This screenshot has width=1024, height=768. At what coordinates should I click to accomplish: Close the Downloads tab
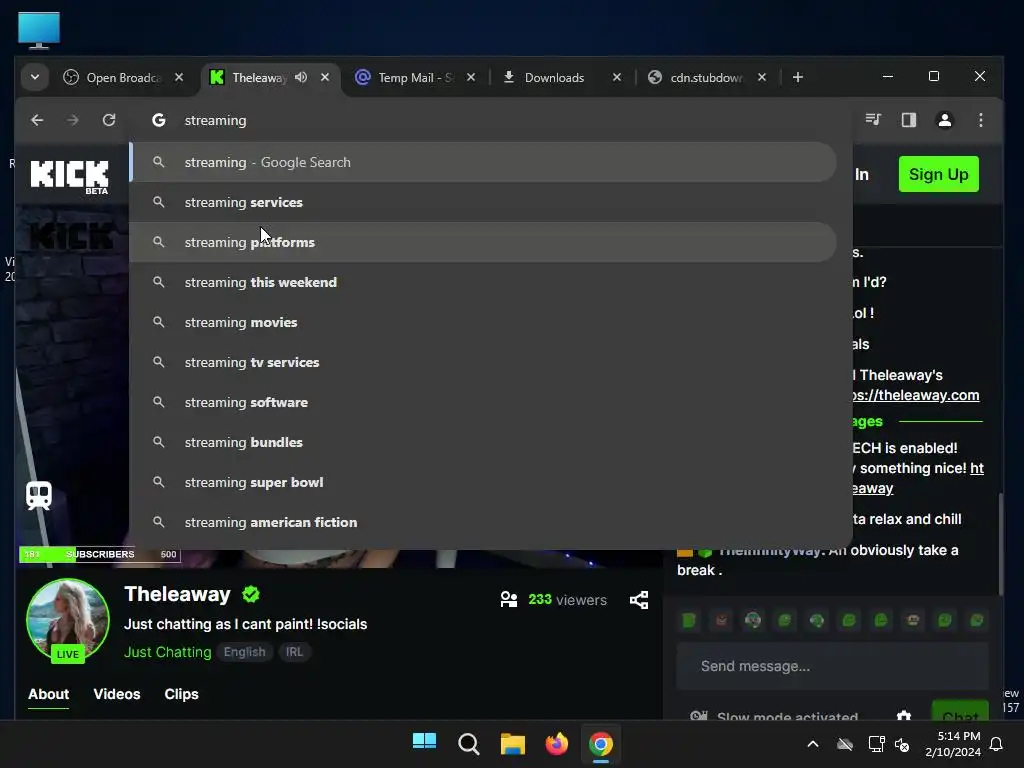pyautogui.click(x=616, y=77)
